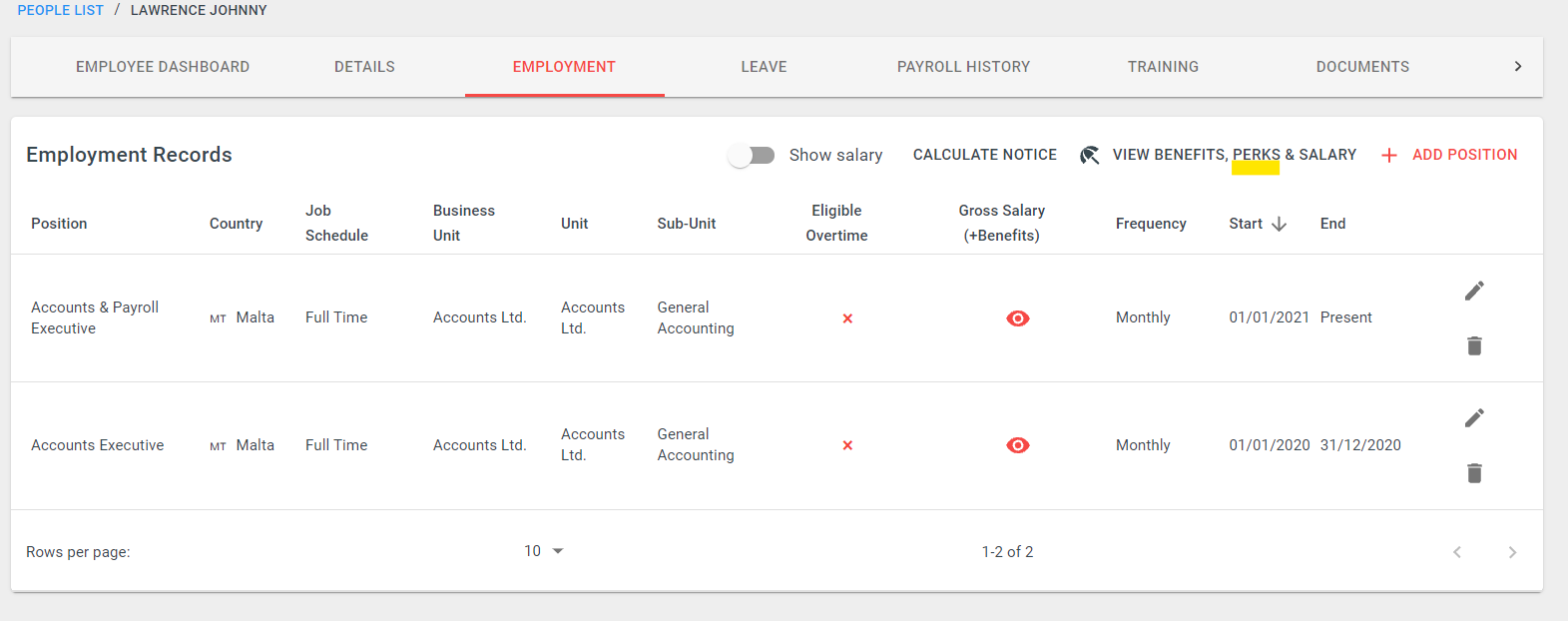This screenshot has height=621, width=1568.
Task: Switch to the Training tab
Action: pyautogui.click(x=1163, y=67)
